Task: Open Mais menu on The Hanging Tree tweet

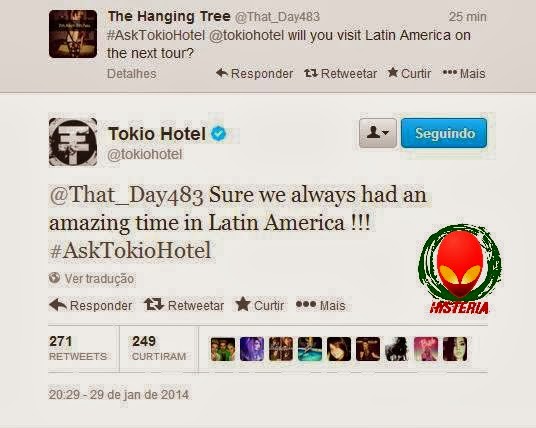Action: [x=464, y=73]
